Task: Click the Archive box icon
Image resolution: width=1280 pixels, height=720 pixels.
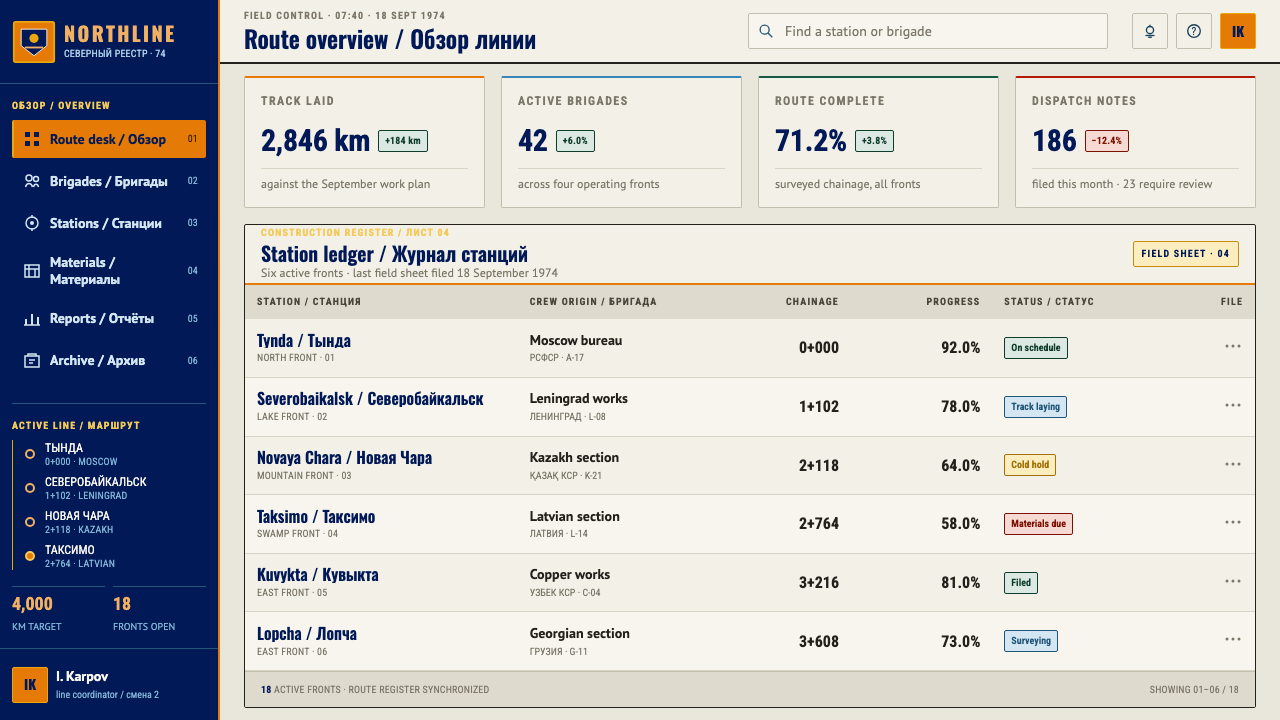Action: coord(32,360)
